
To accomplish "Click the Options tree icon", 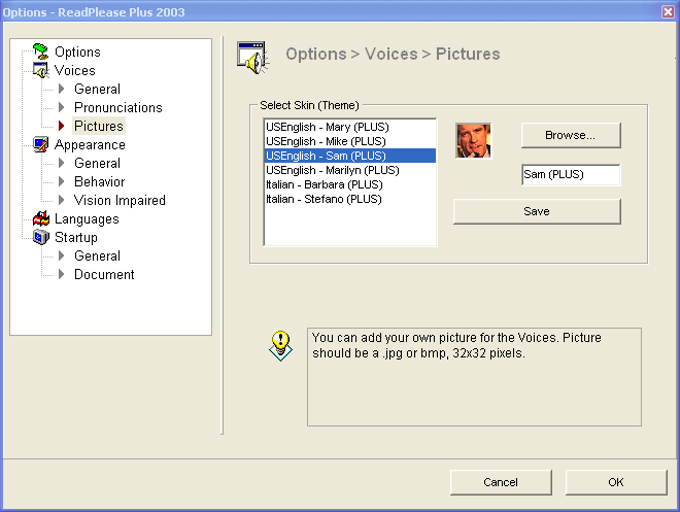I will (x=41, y=52).
